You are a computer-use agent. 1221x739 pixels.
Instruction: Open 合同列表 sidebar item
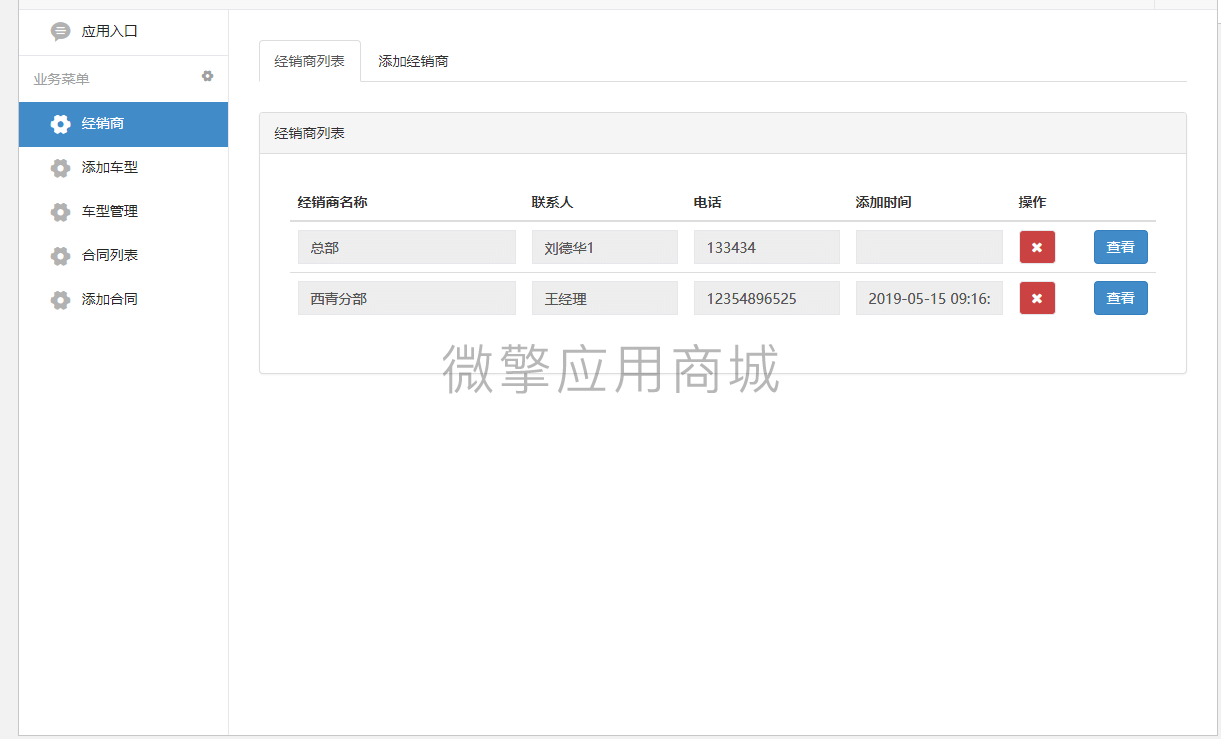coord(123,256)
